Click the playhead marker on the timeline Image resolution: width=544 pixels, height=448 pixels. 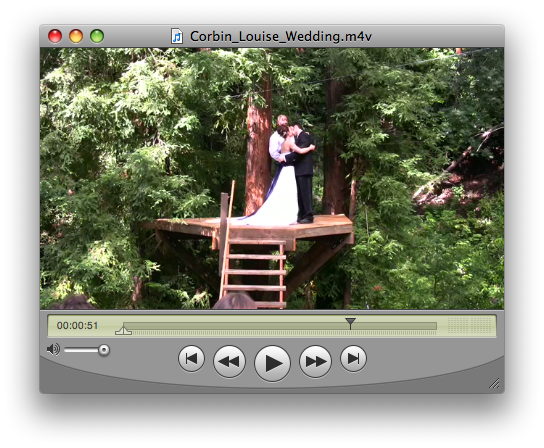(x=350, y=323)
